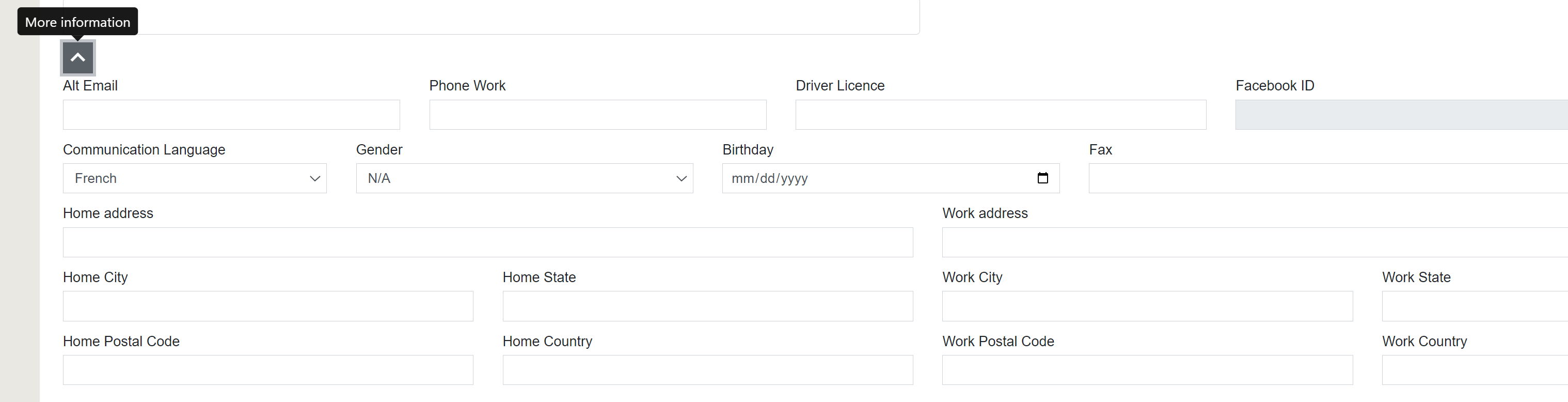Click the Home address field
The image size is (1568, 402).
(x=487, y=242)
